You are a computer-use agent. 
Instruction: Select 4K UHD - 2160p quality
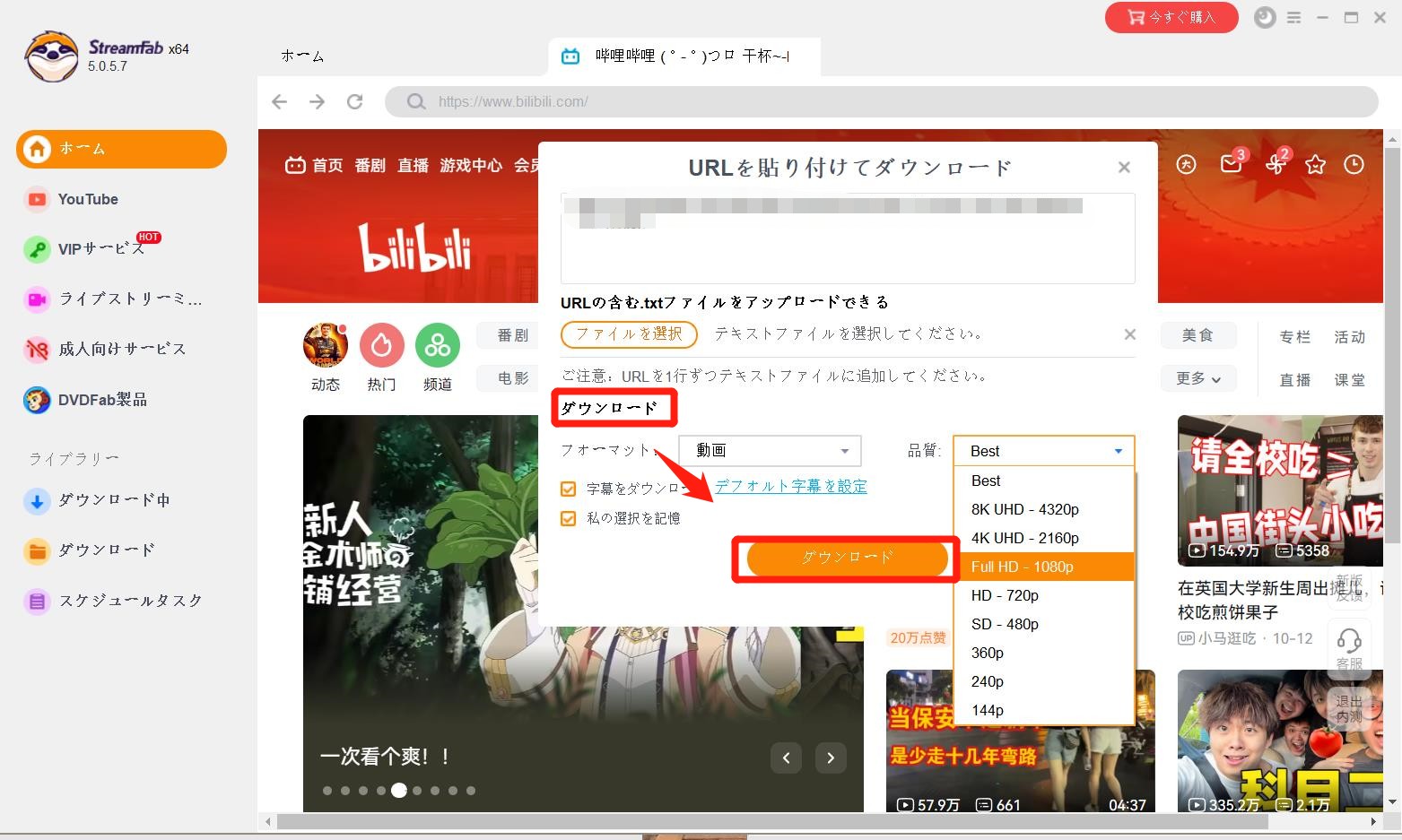tap(1044, 538)
